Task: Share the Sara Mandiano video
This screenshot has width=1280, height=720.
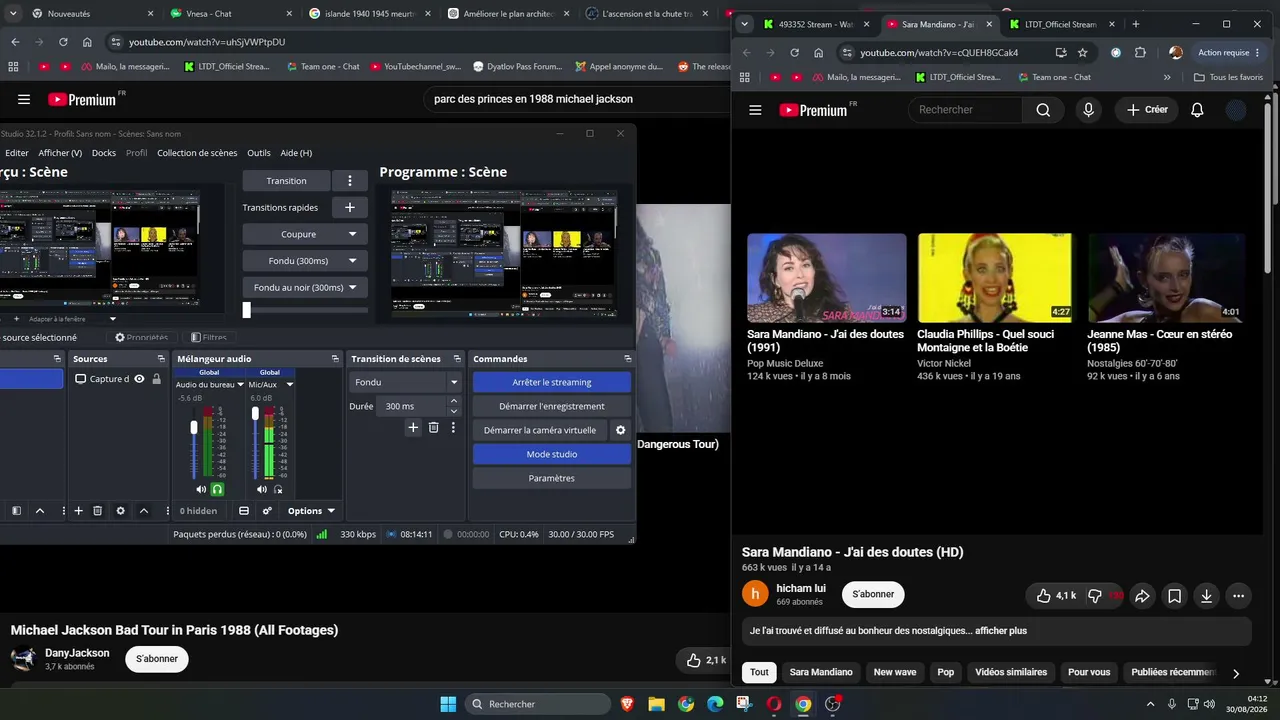Action: 1142,596
